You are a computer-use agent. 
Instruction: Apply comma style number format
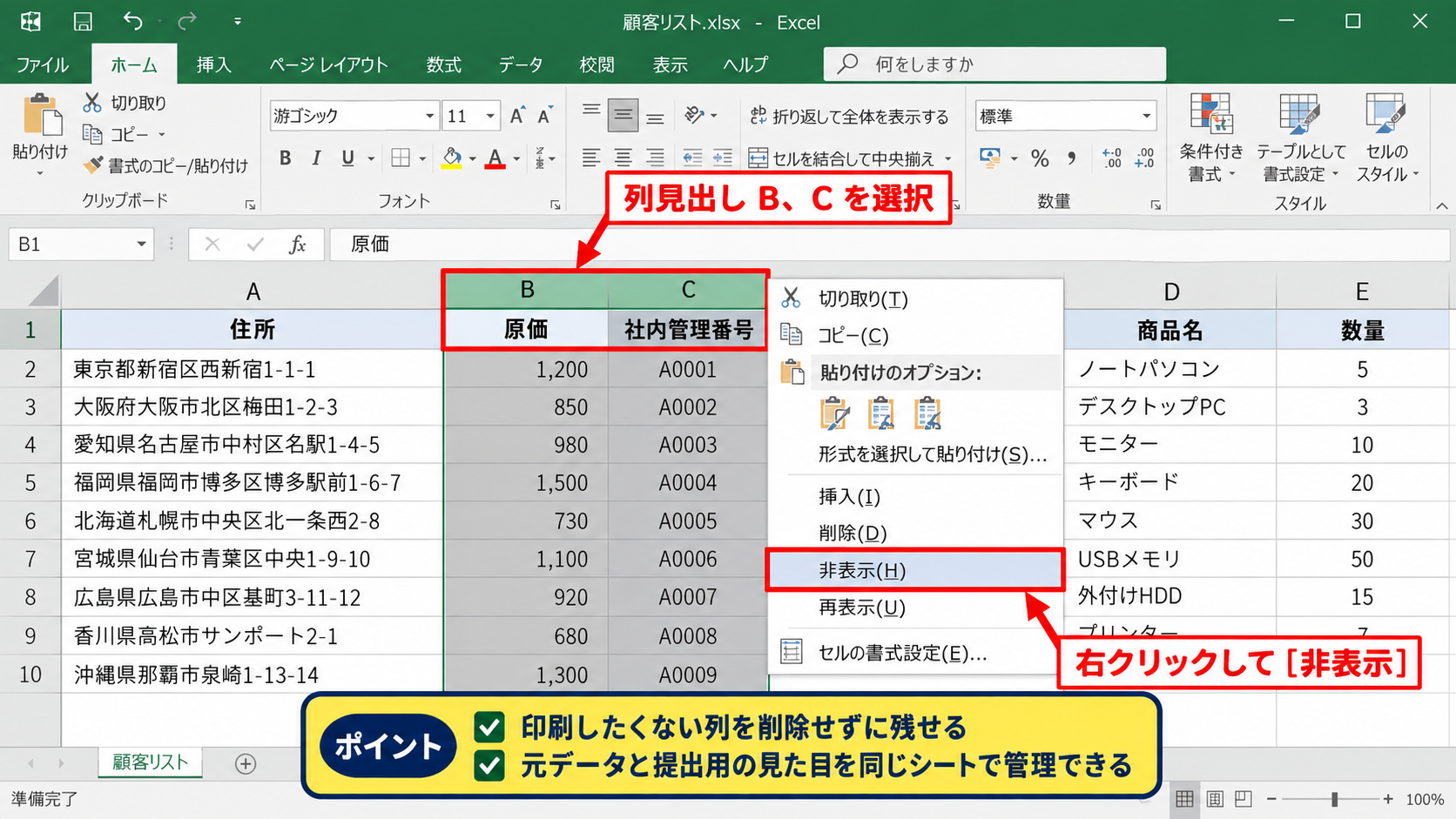[1072, 158]
